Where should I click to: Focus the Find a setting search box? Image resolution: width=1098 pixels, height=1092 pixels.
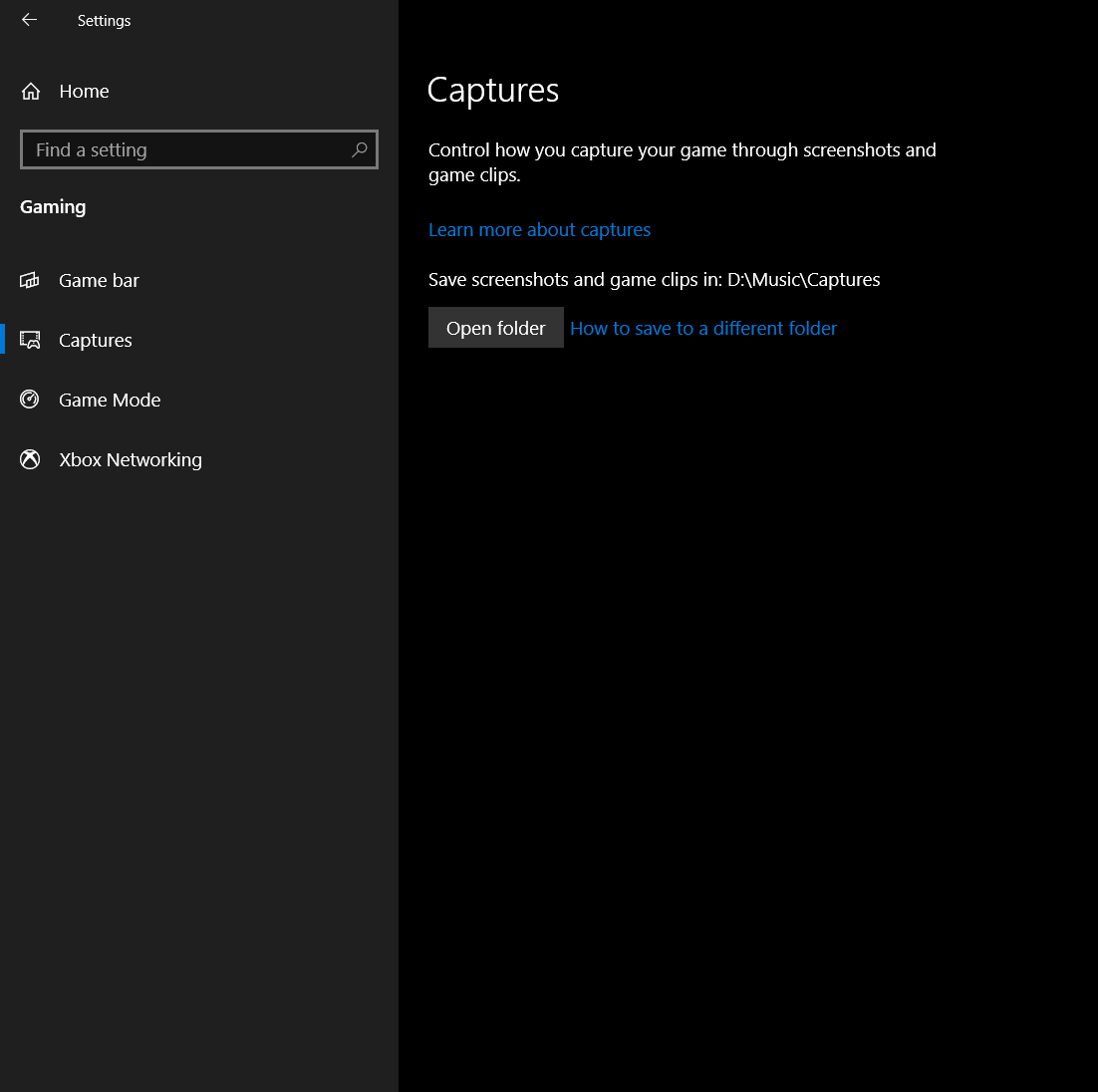click(x=199, y=149)
